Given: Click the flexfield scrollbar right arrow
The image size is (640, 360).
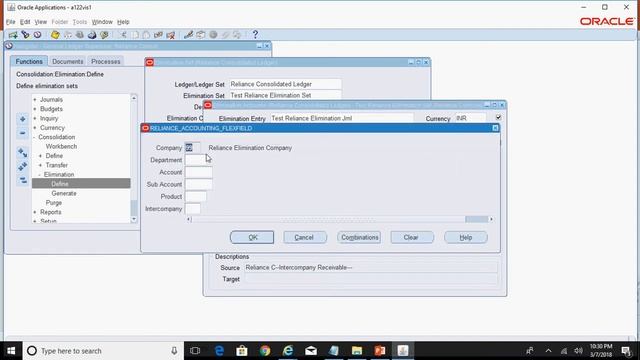Looking at the screenshot, I should coord(491,219).
